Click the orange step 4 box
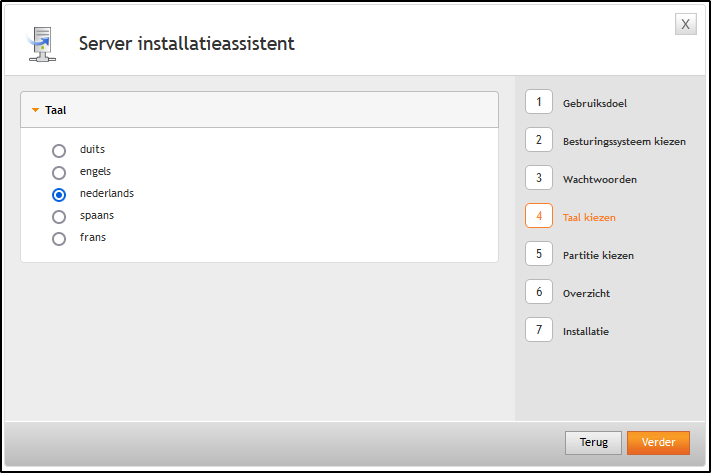Screen dimensions: 711x473 click(x=539, y=216)
